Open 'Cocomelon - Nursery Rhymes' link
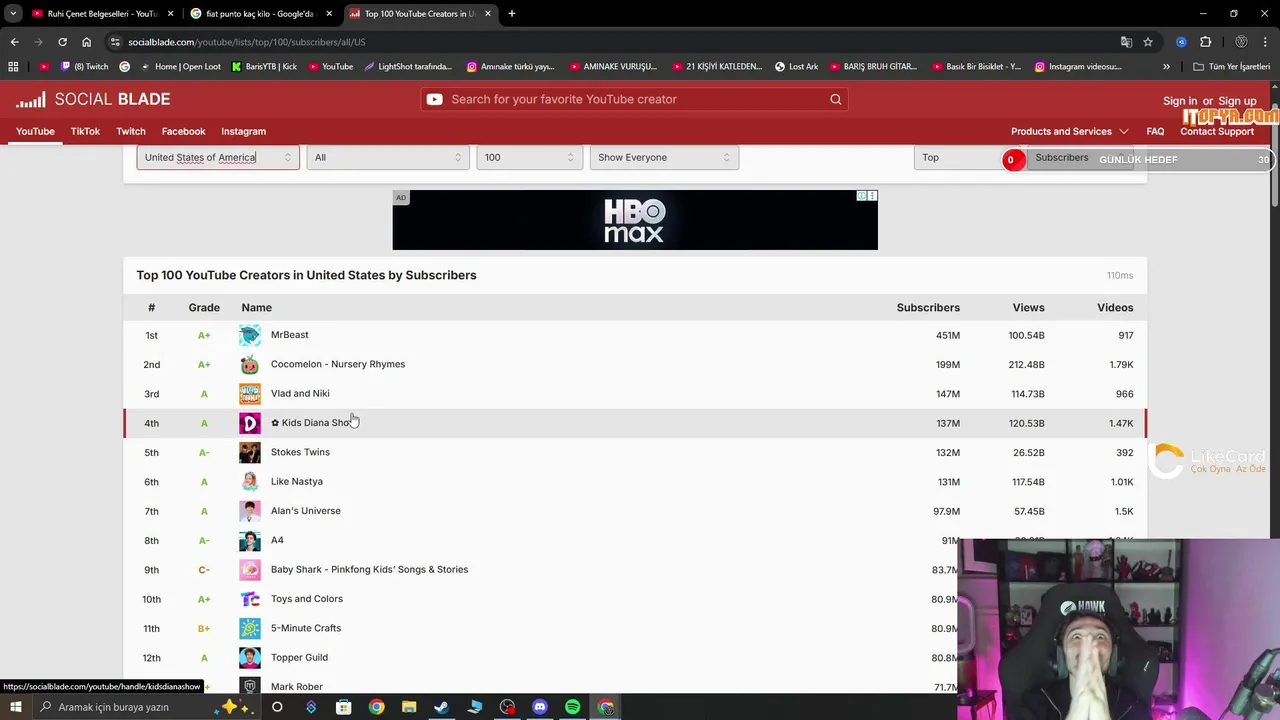The image size is (1280, 720). [x=338, y=364]
